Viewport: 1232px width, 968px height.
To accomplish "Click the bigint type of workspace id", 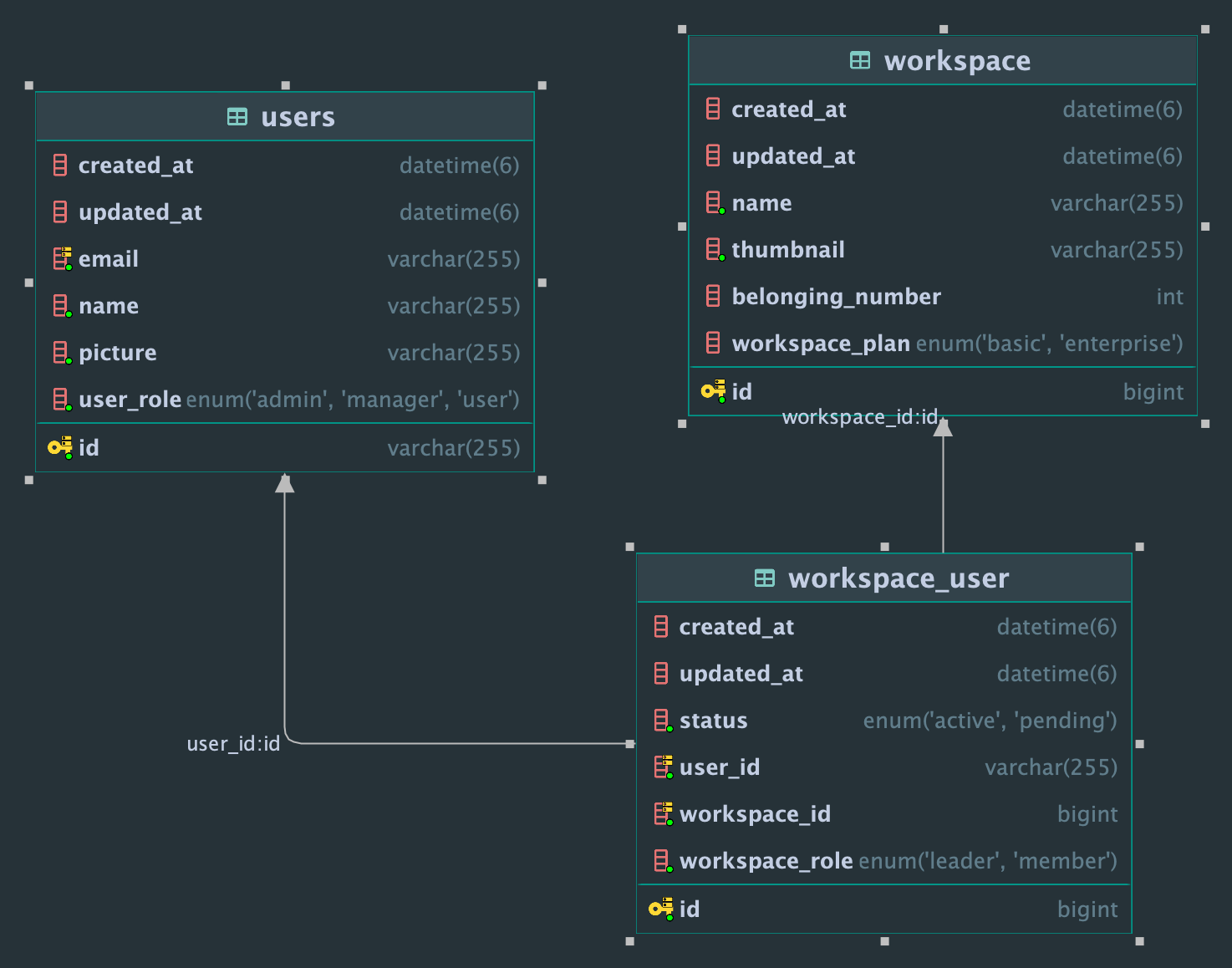I will click(x=1153, y=392).
